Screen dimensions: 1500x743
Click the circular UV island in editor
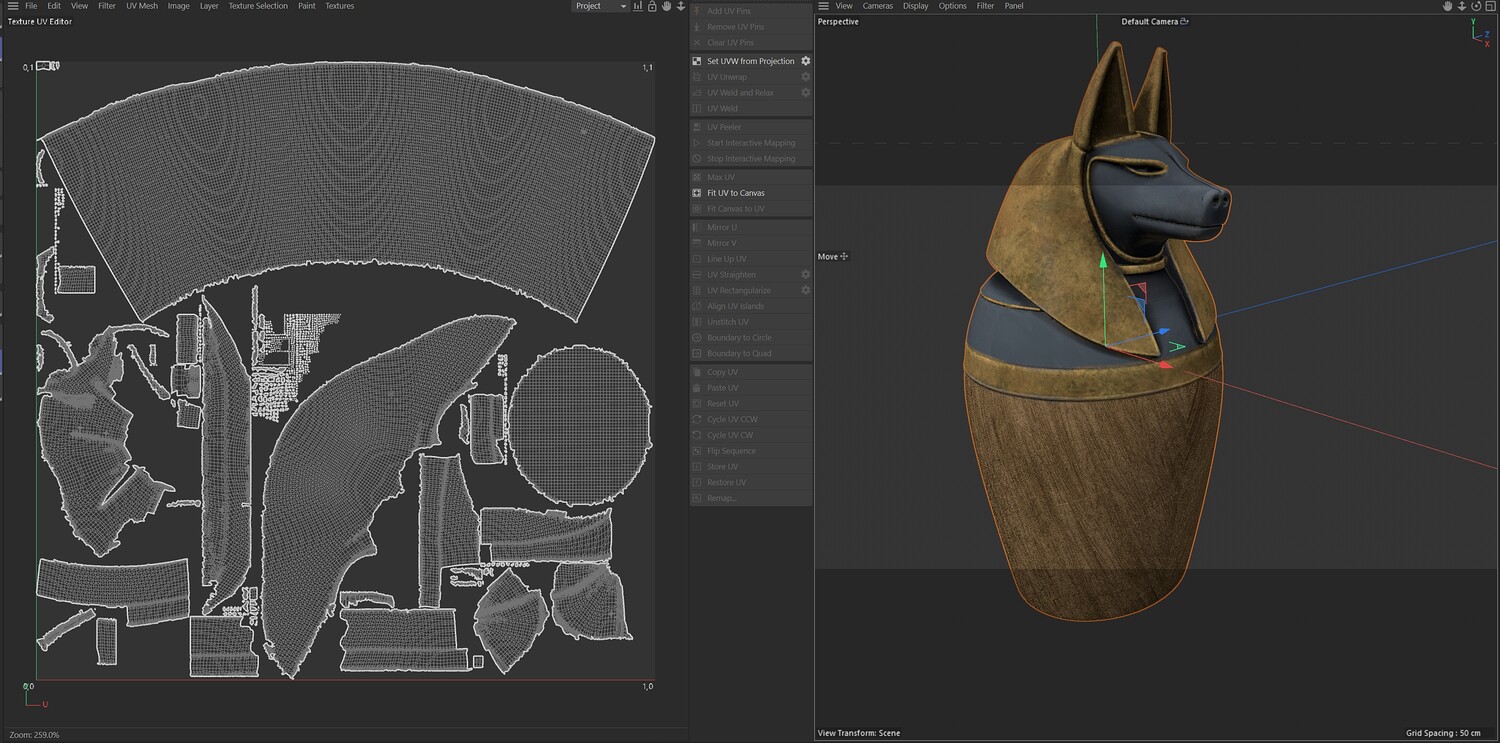[580, 423]
